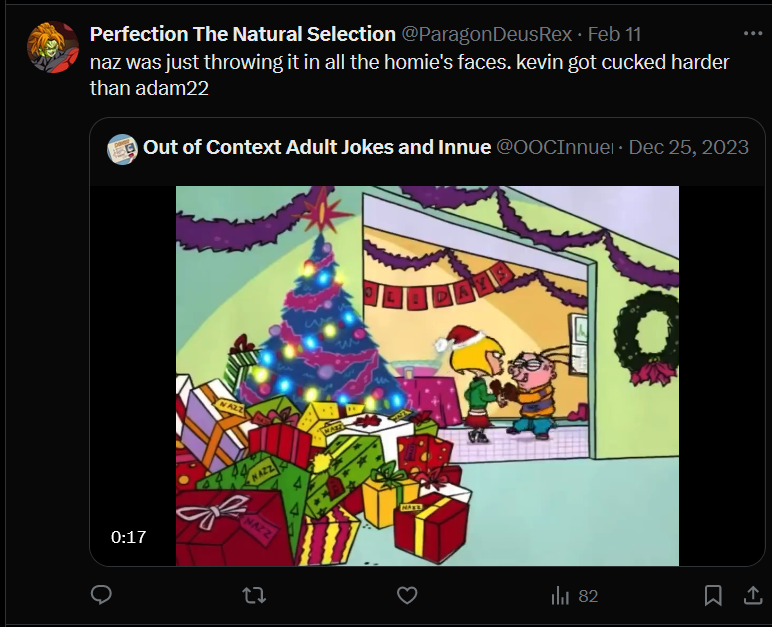Play the embedded Christmas cartoon video
The image size is (772, 627).
coord(427,375)
